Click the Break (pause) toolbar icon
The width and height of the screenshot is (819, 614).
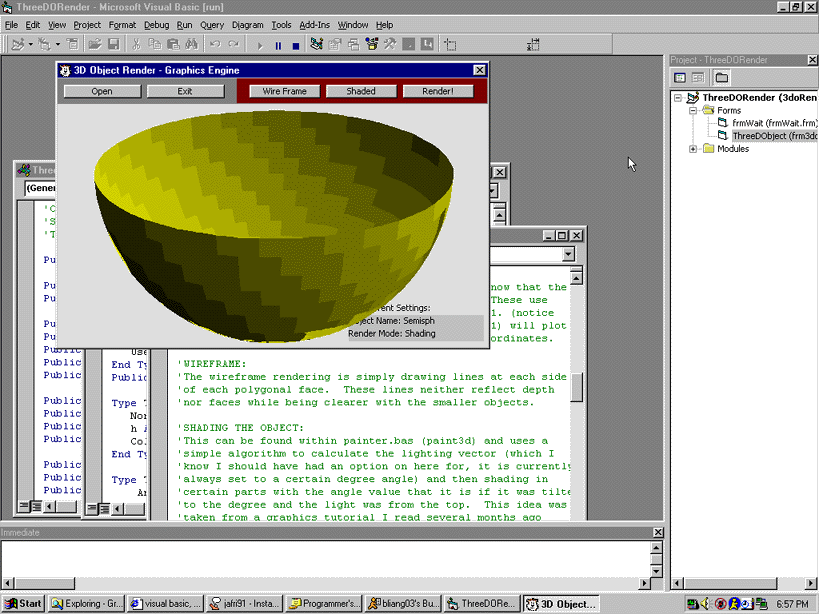278,45
